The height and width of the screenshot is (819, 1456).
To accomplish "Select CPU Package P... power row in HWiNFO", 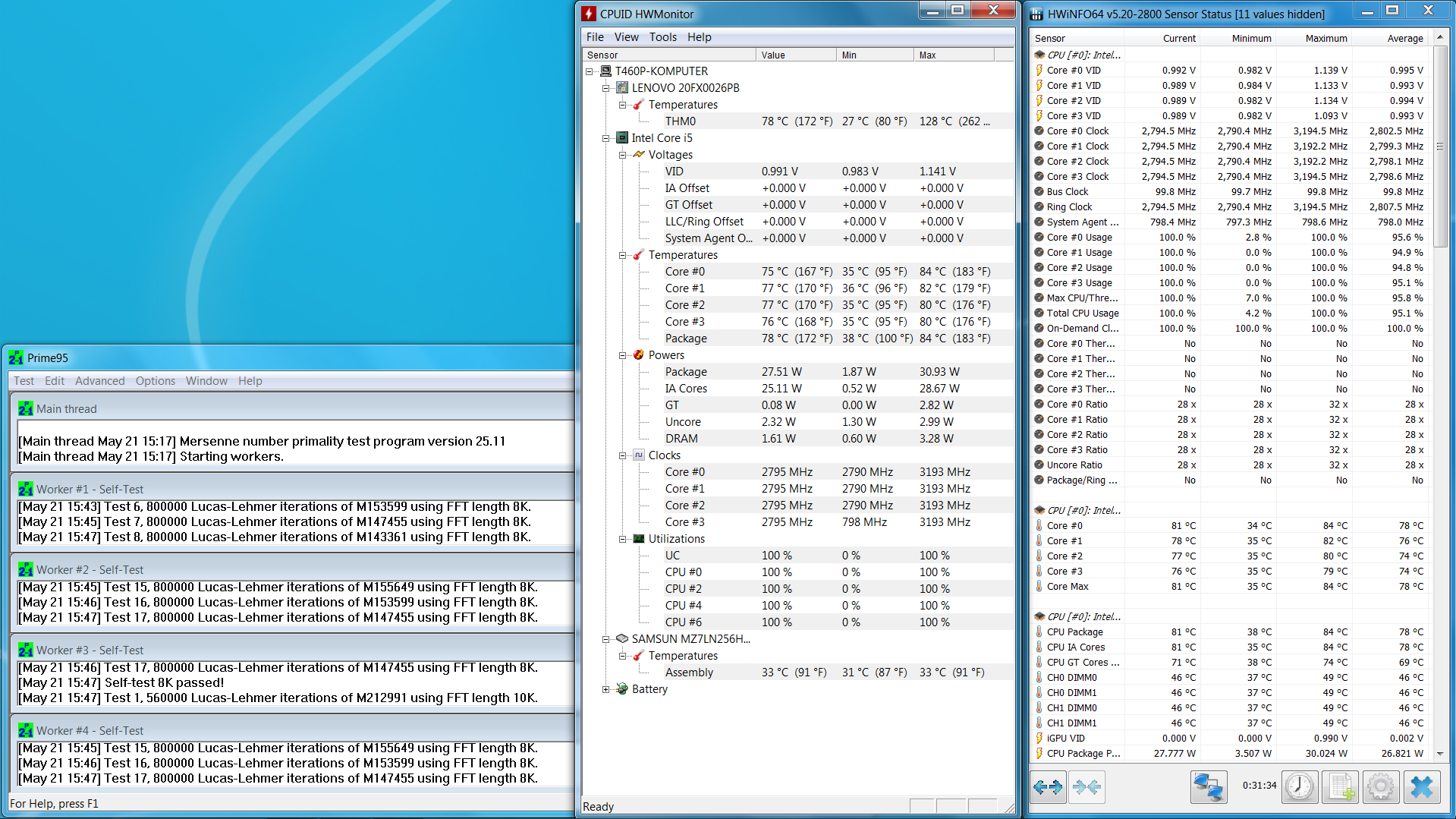I will pos(1231,754).
